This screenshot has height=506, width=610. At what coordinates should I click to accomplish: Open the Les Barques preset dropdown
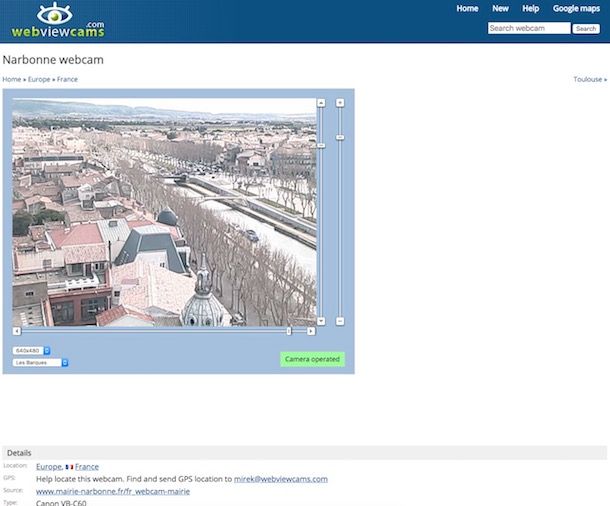tap(40, 363)
